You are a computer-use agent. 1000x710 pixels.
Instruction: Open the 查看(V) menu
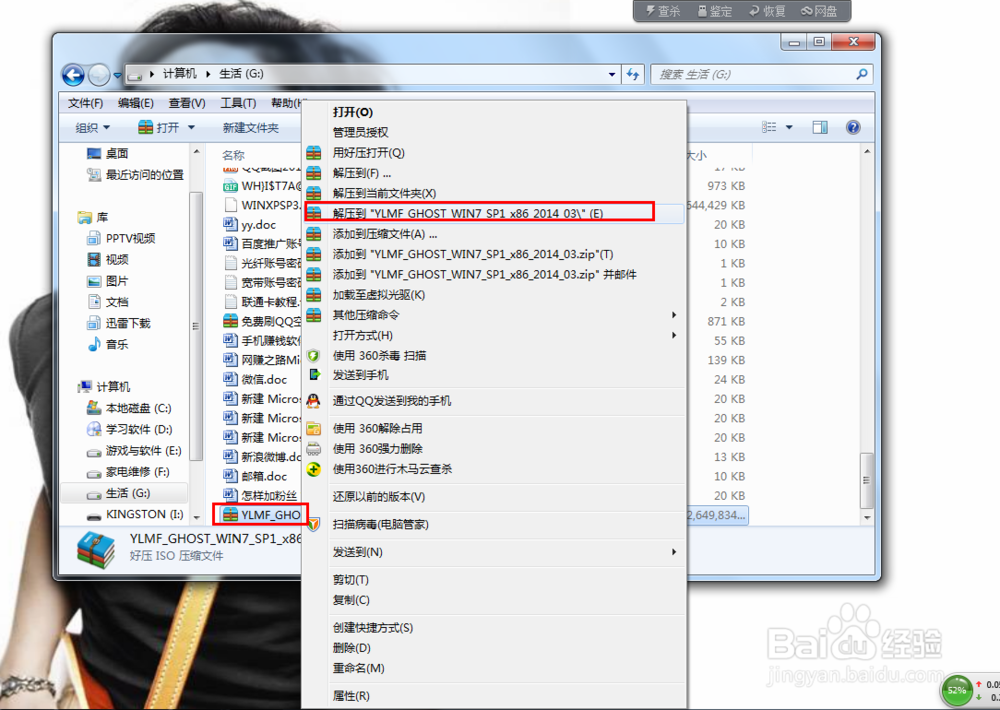point(187,103)
